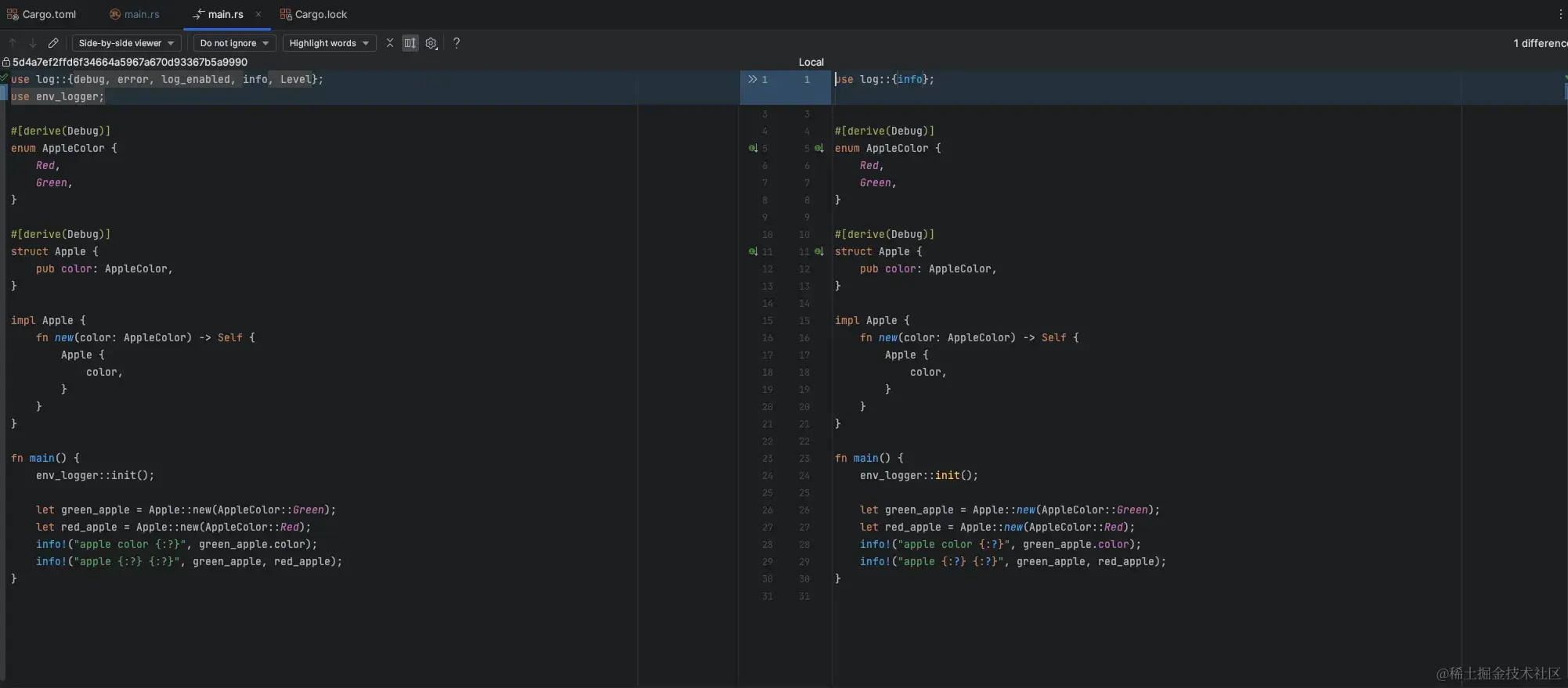Click 'fn main() {' in the right pane
Viewport: 1568px width, 688px height.
pyautogui.click(x=869, y=458)
